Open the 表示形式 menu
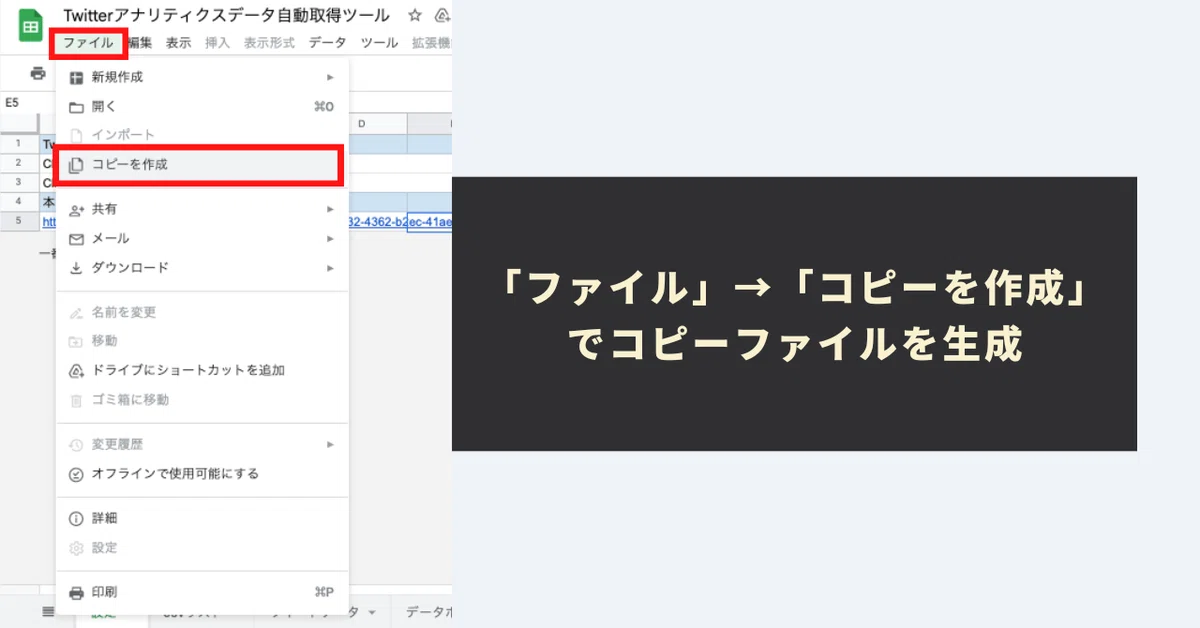 point(269,43)
